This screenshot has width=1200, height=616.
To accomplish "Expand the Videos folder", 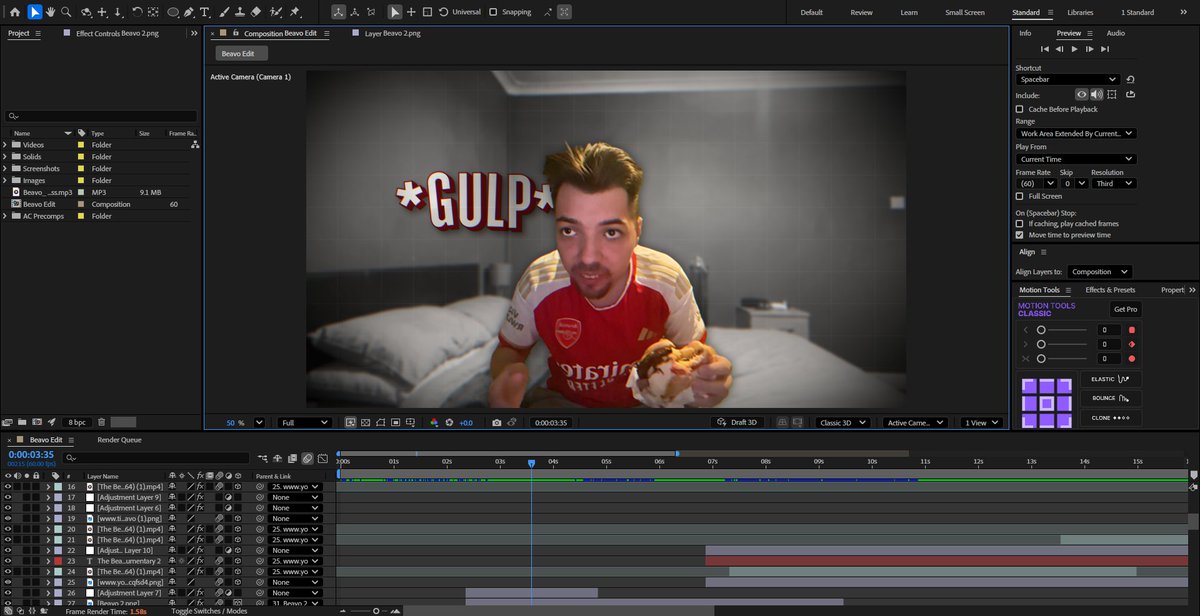I will [5, 145].
